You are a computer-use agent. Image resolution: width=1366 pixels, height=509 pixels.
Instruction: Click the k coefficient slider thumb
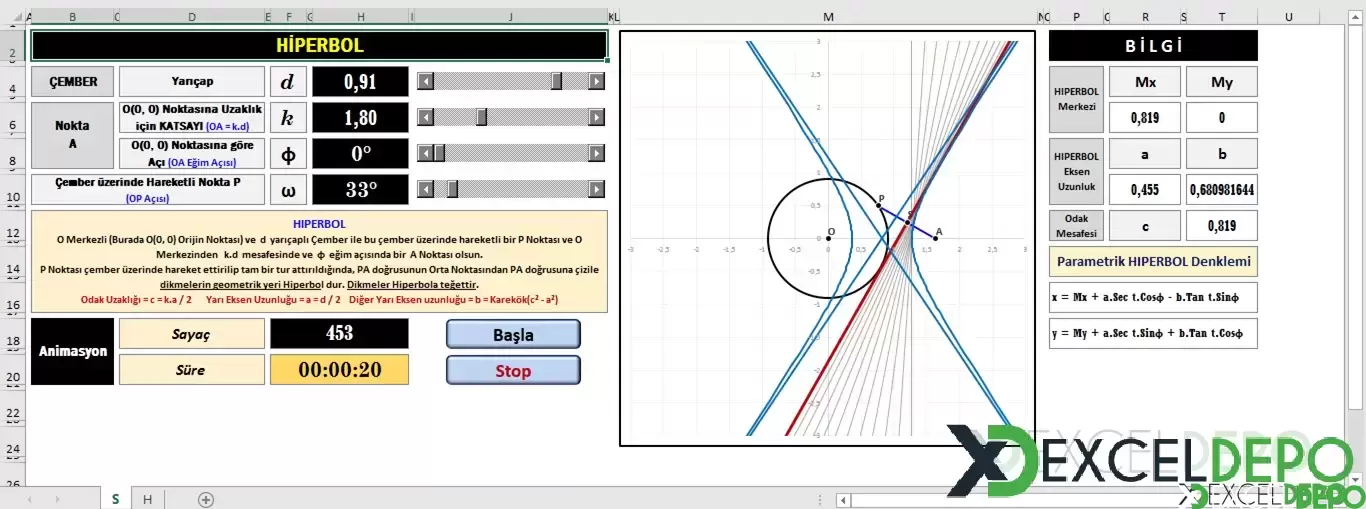tap(481, 117)
